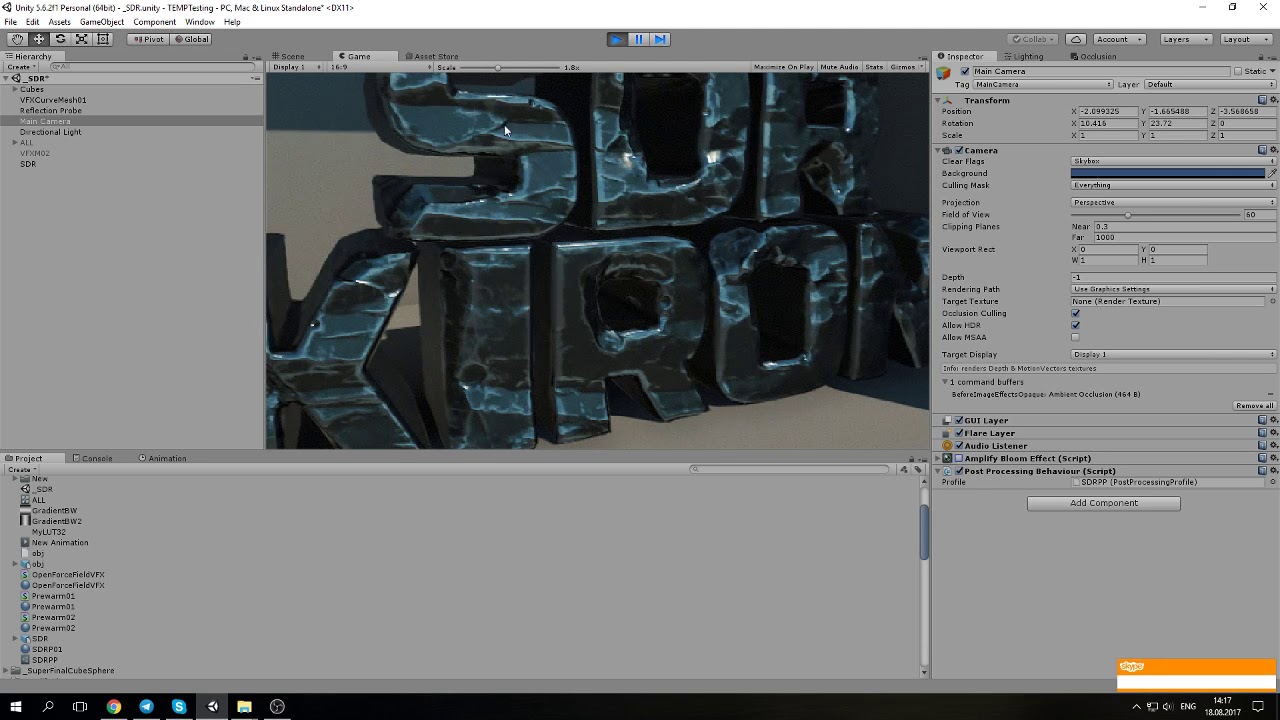Select the Rect transform tool
The width and height of the screenshot is (1280, 720).
tap(103, 39)
